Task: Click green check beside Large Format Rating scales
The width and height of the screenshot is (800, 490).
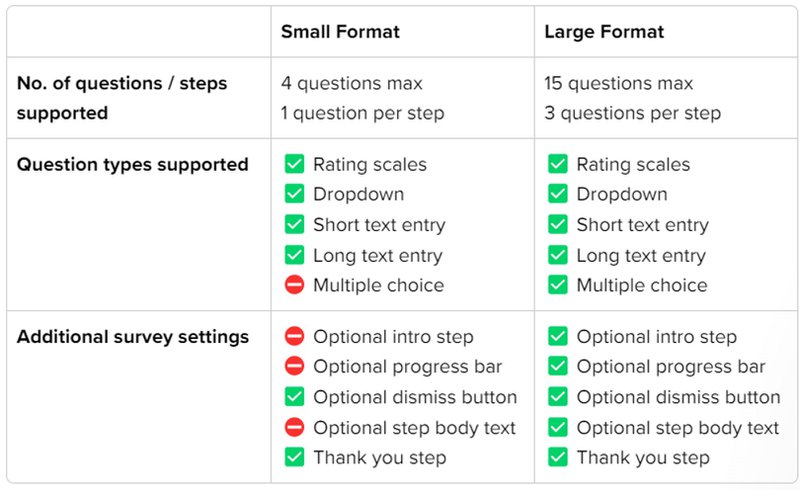Action: 558,164
